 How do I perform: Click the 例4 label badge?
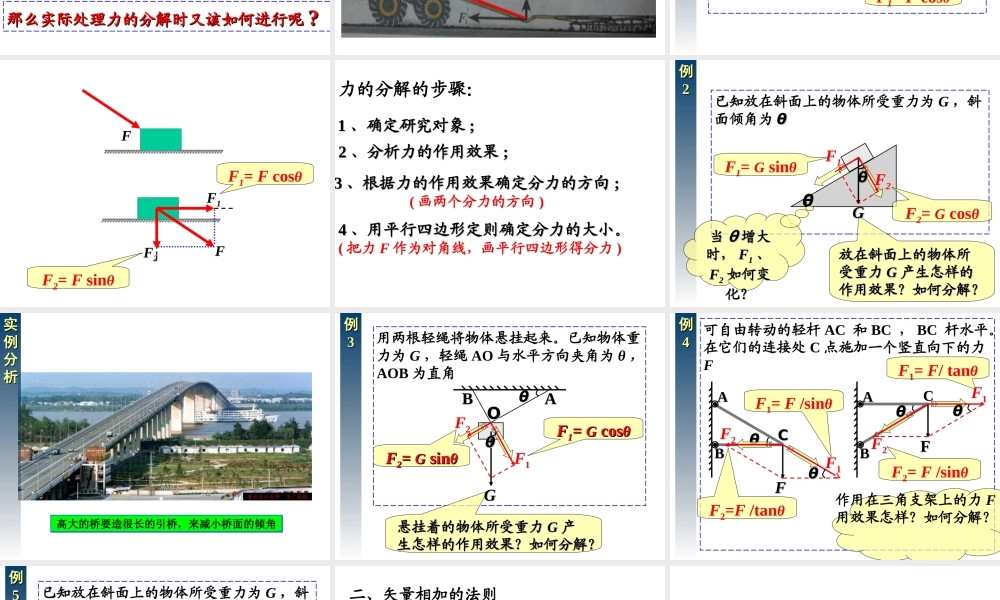(x=686, y=332)
